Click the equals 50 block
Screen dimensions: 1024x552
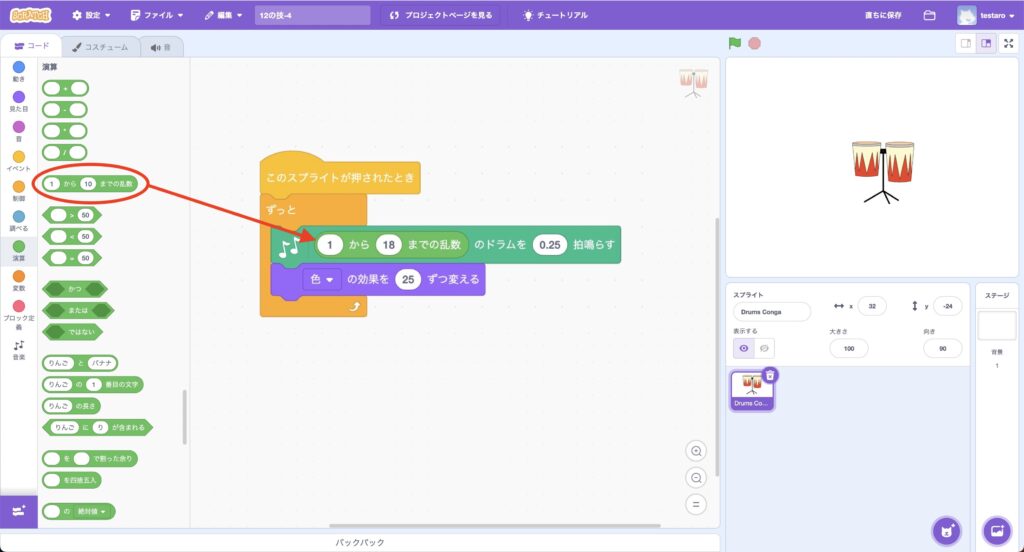click(x=72, y=258)
